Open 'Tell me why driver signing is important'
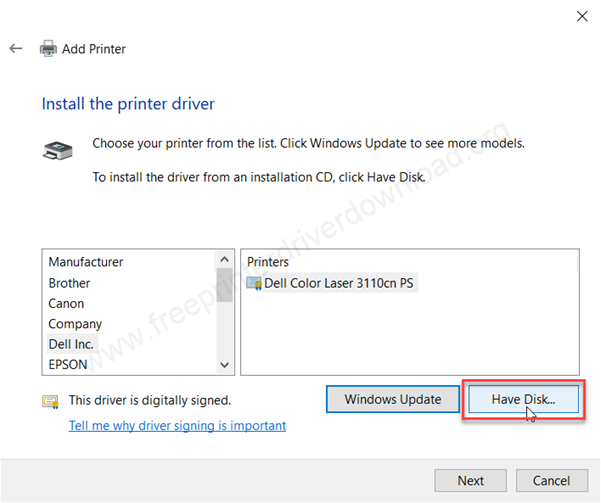601x503 pixels. [x=177, y=425]
